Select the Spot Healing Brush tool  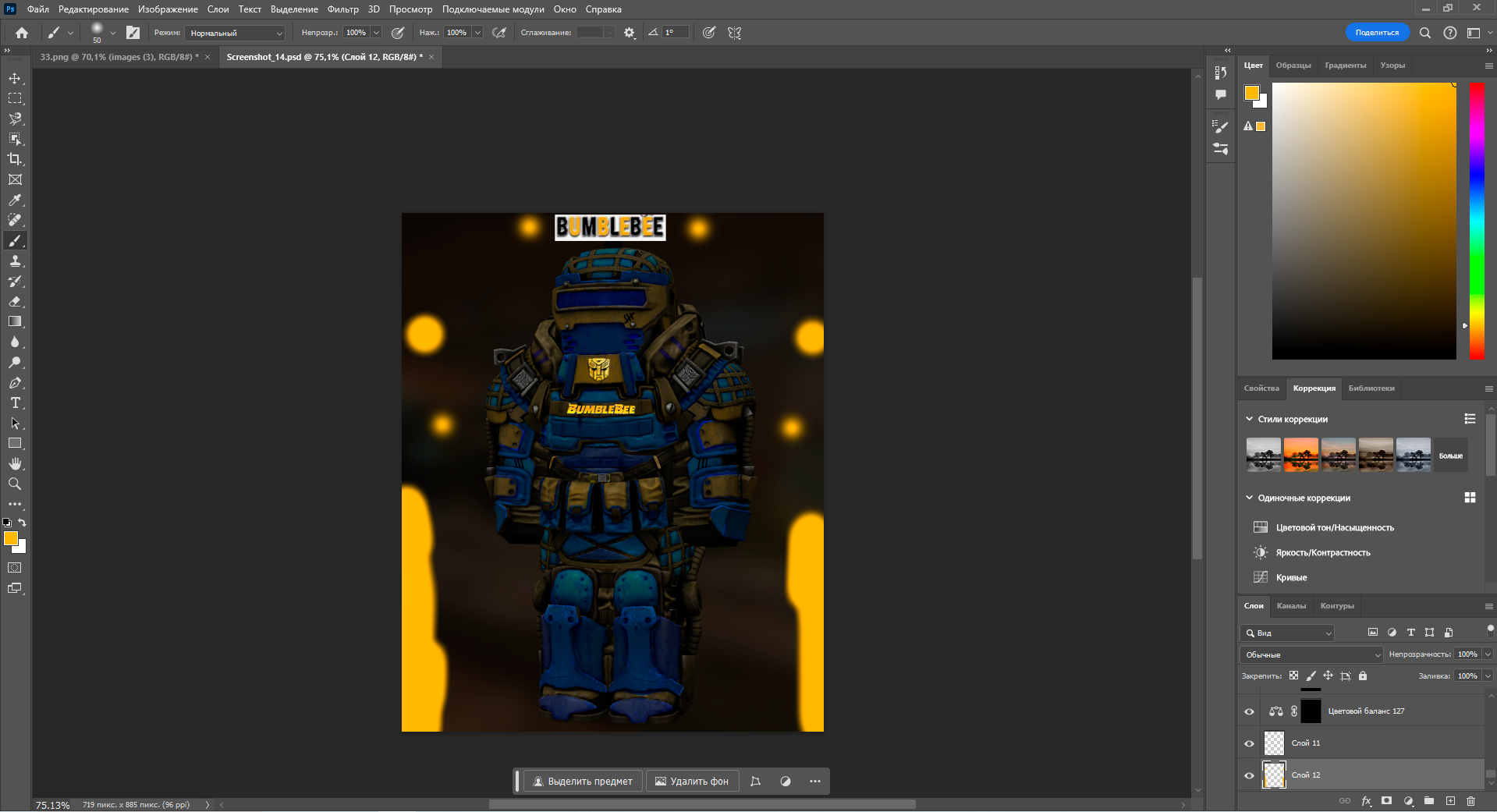coord(15,220)
